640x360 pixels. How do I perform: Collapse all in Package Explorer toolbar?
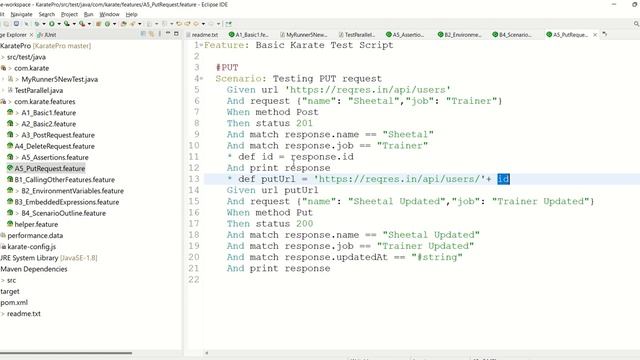(143, 34)
